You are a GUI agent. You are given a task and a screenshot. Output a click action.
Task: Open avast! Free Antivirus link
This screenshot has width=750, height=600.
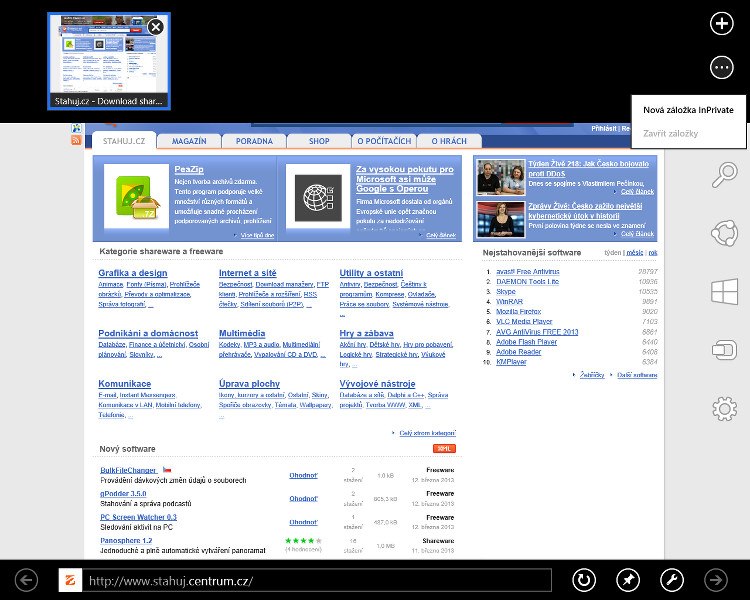(x=528, y=271)
